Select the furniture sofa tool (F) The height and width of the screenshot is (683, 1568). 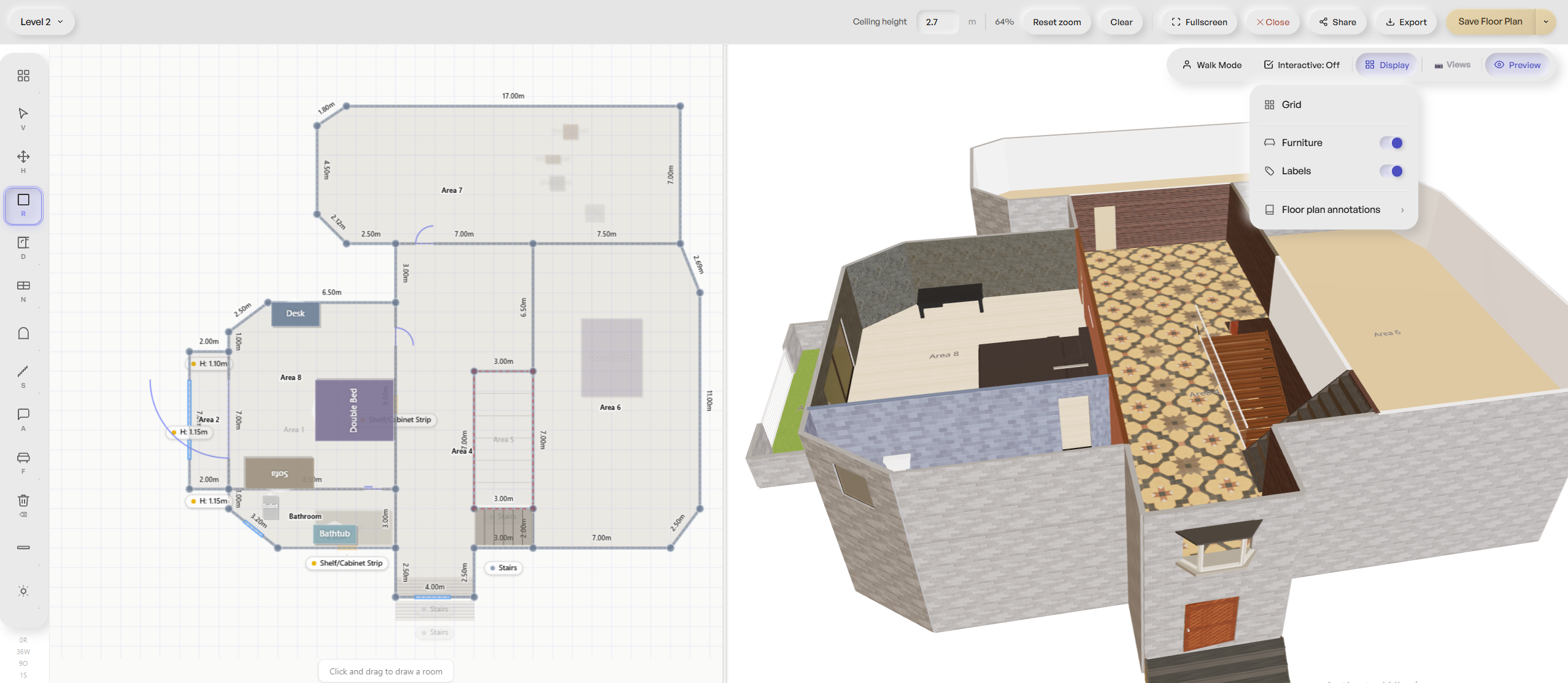click(23, 457)
